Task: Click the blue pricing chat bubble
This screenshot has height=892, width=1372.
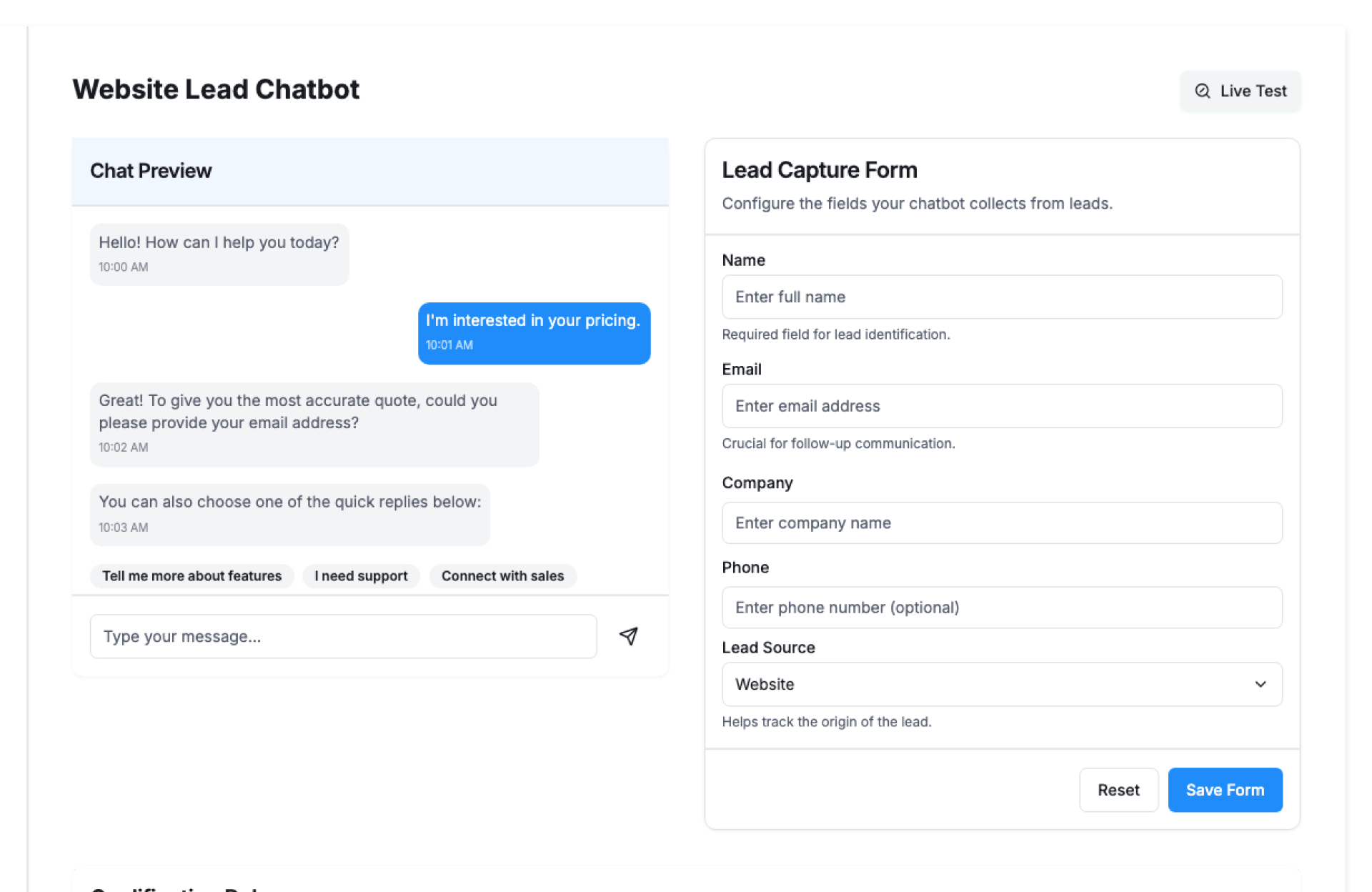Action: (534, 333)
